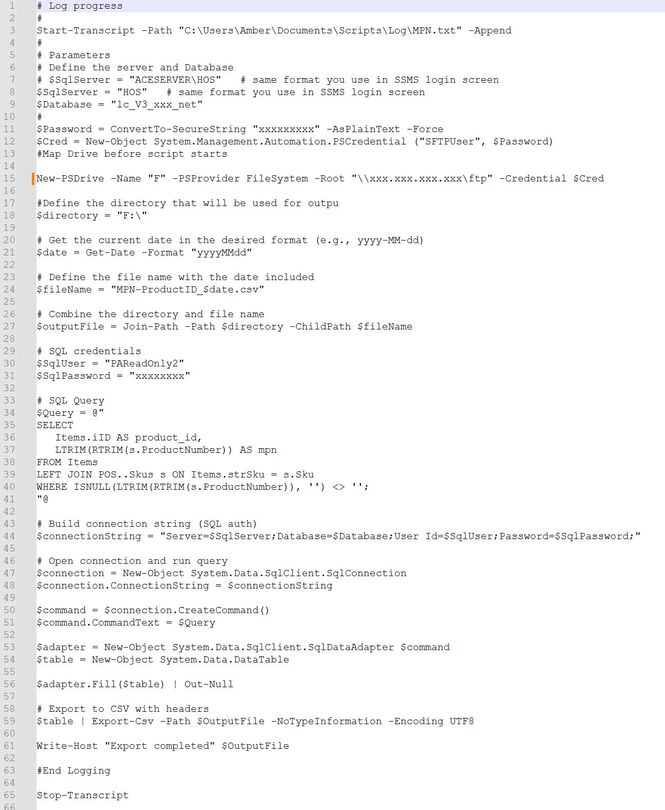Click line number 34 in the margin
The height and width of the screenshot is (810, 665).
pyautogui.click(x=9, y=412)
